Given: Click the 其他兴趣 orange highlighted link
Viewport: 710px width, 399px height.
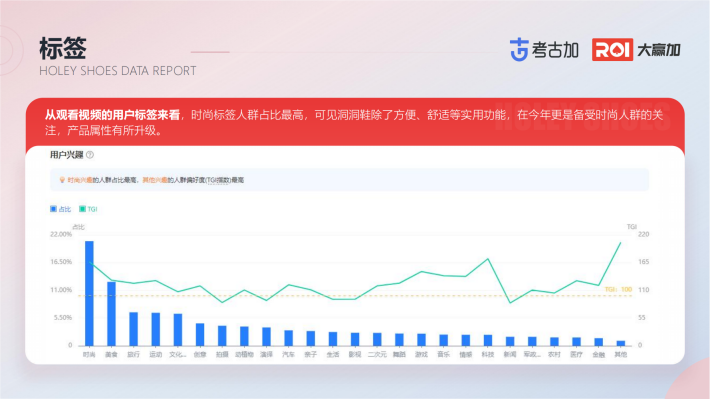Looking at the screenshot, I should 155,180.
